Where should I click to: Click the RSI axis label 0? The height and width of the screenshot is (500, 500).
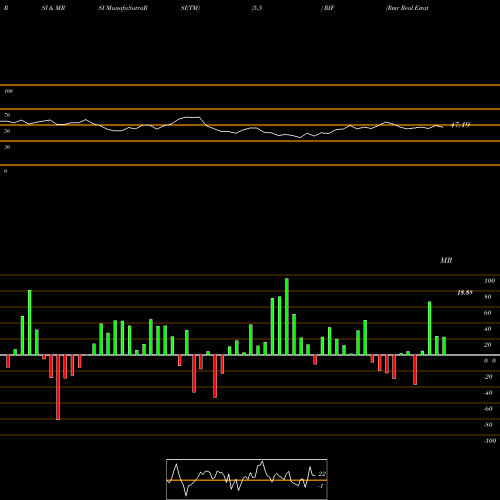click(x=5, y=171)
